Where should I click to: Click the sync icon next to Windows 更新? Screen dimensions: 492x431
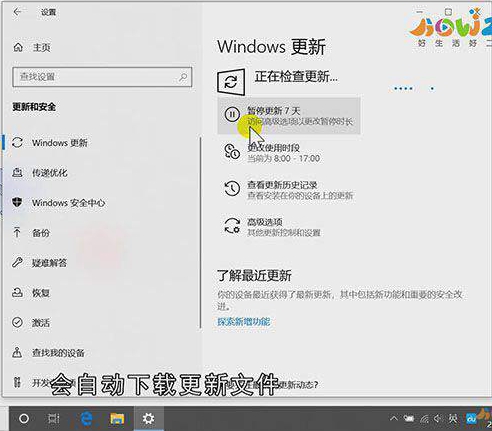17,143
